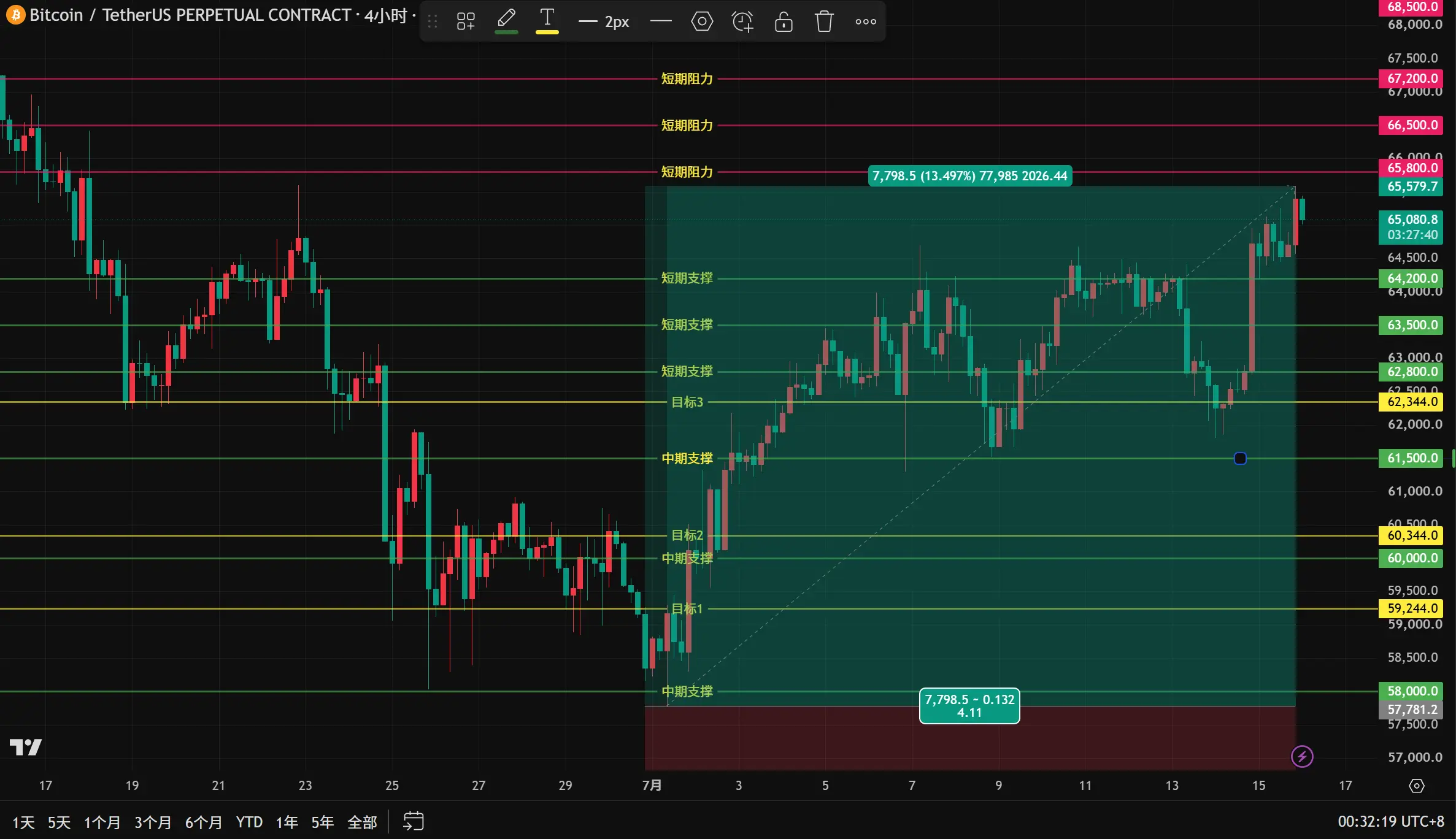This screenshot has height=839, width=1456.
Task: Select 短期阻力 label on 67,200 line
Action: pyautogui.click(x=687, y=79)
